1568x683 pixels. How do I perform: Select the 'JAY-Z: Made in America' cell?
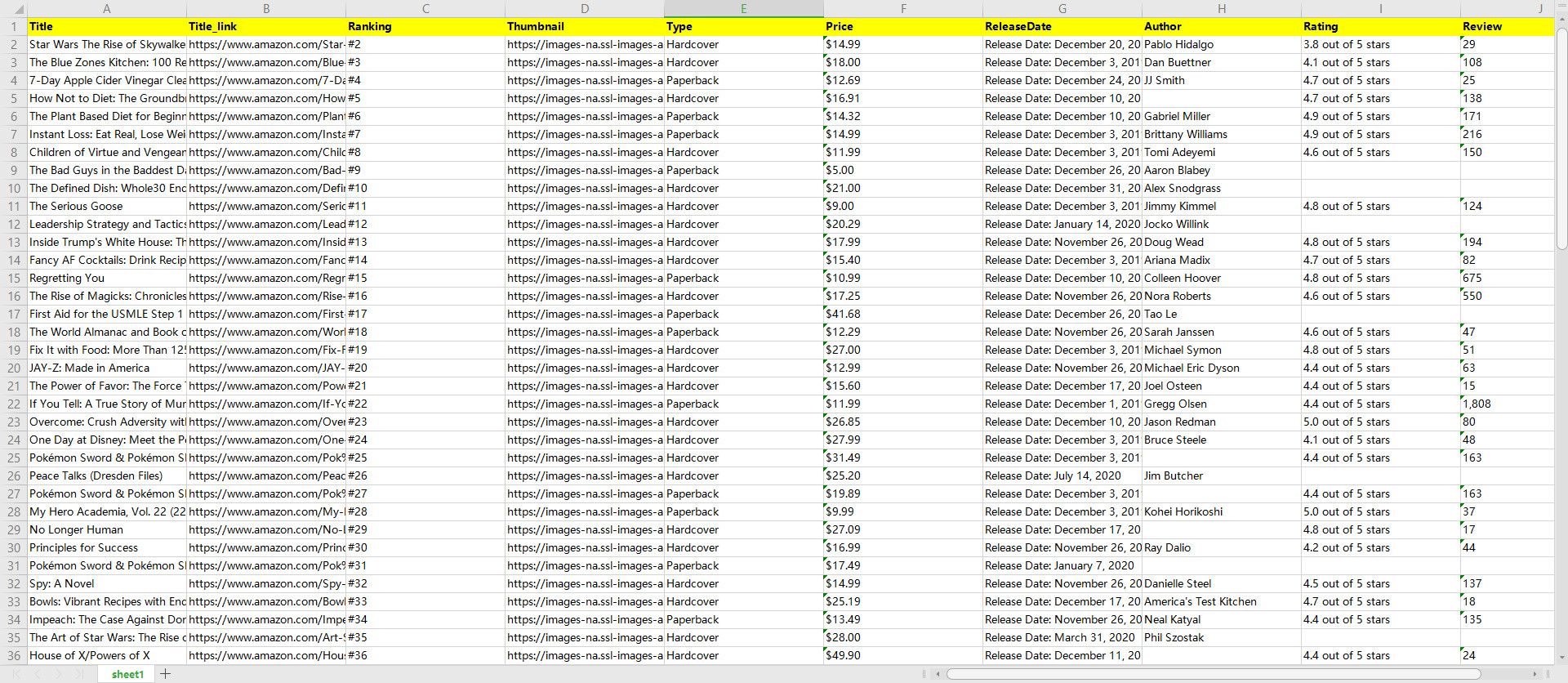coord(107,368)
